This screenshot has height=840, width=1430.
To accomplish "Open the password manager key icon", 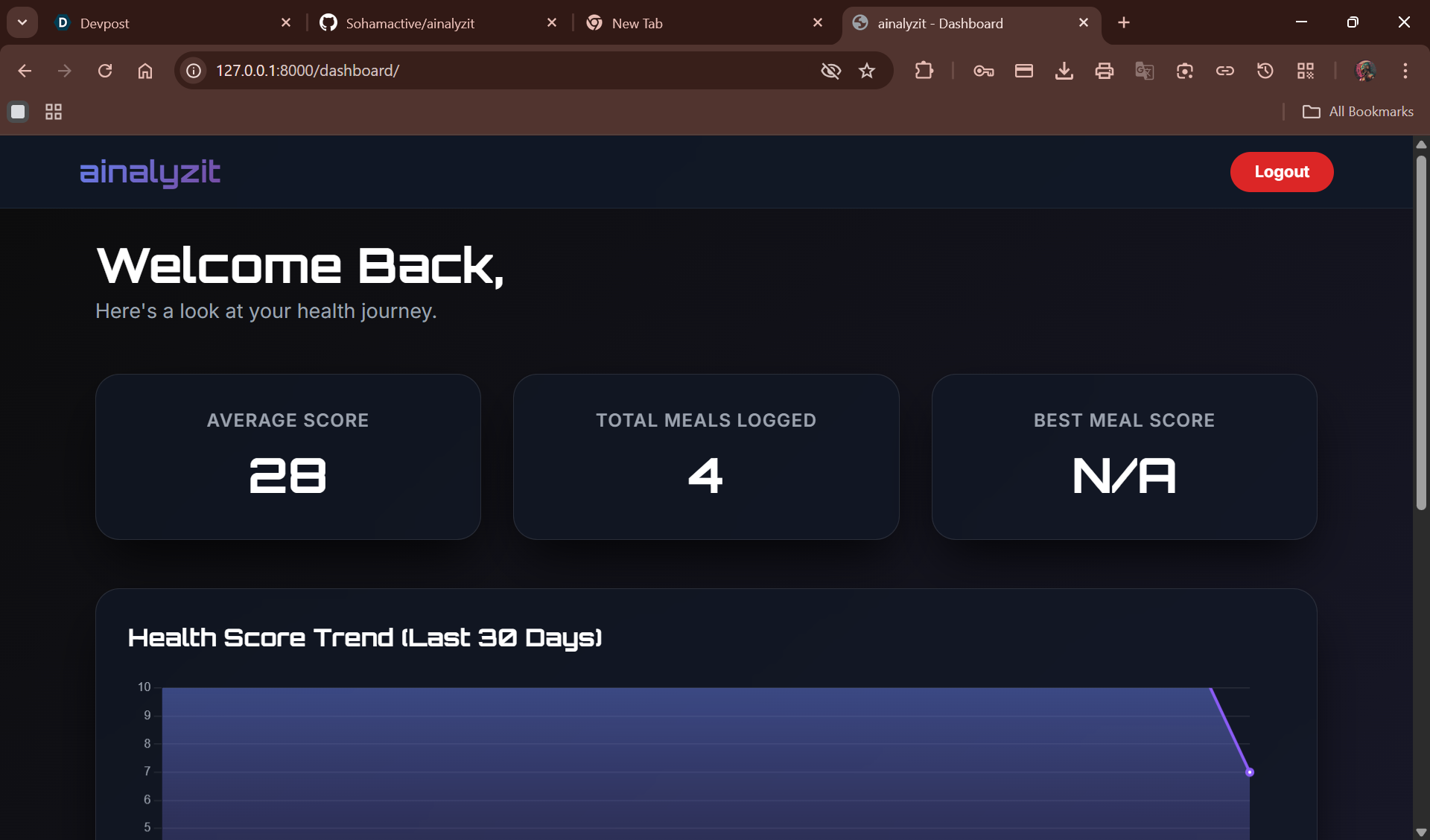I will point(983,71).
